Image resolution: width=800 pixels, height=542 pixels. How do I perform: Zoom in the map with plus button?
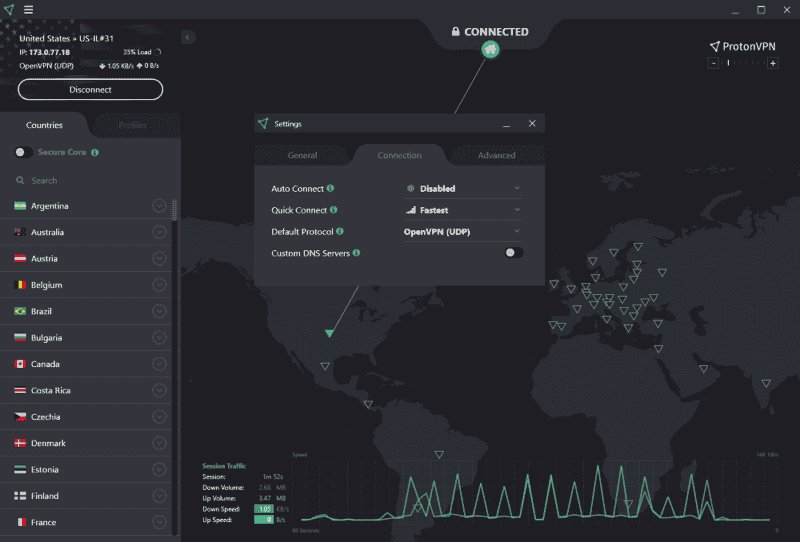coord(773,63)
